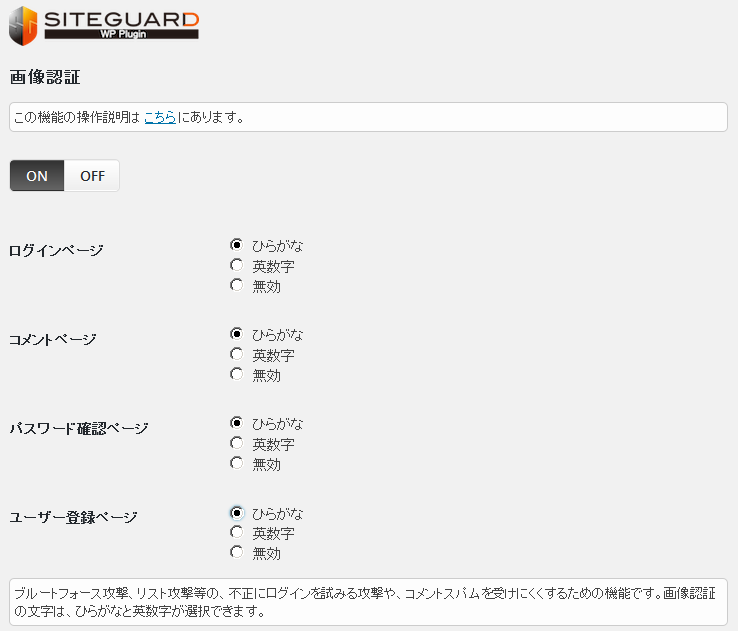Screen dimensions: 738x631
Task: Click the パスワード確認ページ label
Action: pos(79,428)
